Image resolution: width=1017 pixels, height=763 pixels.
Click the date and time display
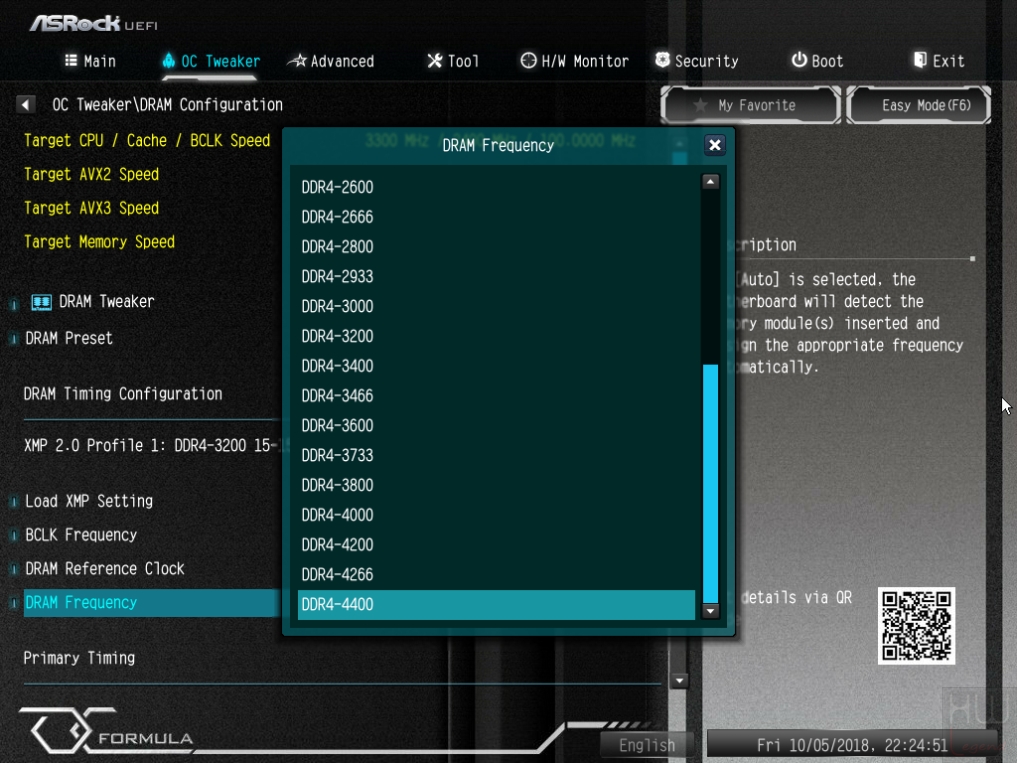852,745
